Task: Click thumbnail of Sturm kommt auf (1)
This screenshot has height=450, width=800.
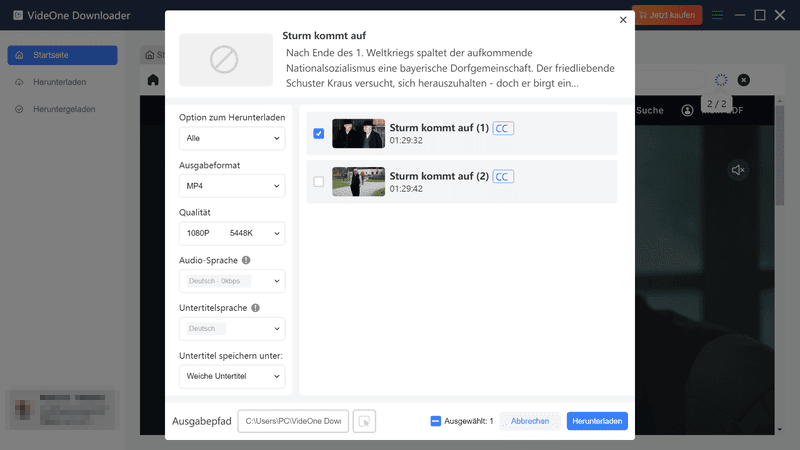Action: (x=358, y=134)
